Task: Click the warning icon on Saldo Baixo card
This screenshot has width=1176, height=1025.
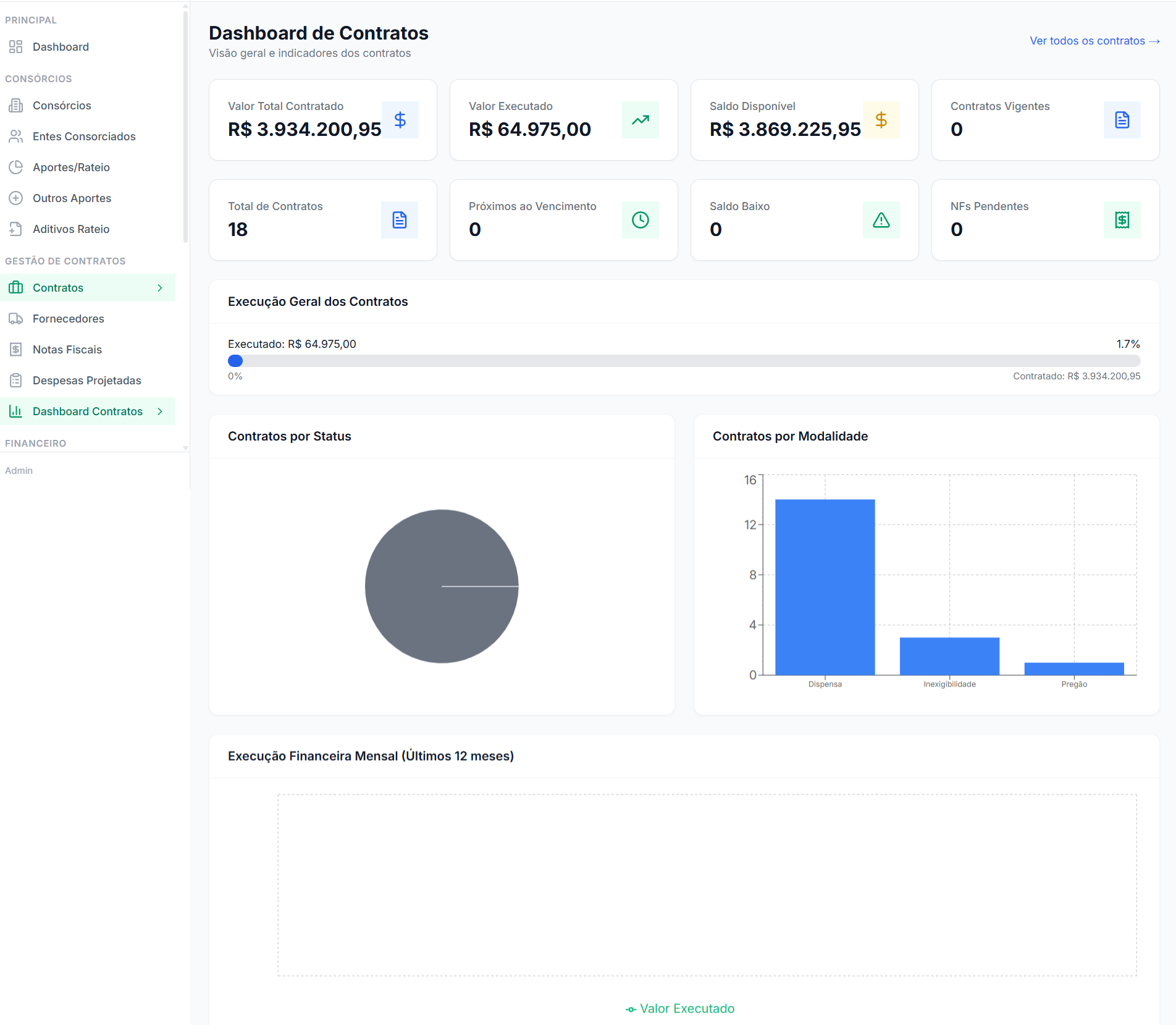Action: click(881, 219)
